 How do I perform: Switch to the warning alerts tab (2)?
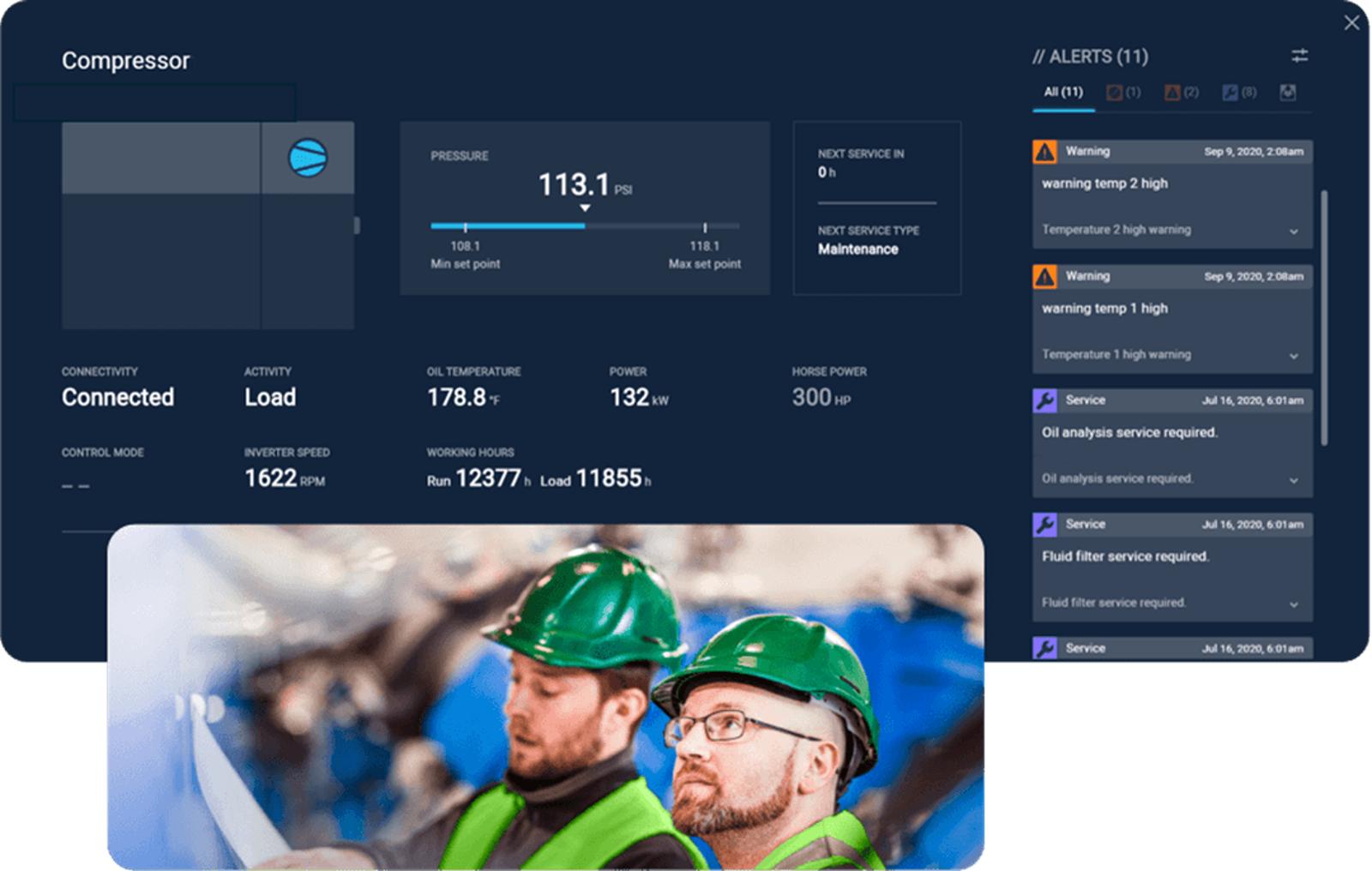[1182, 93]
